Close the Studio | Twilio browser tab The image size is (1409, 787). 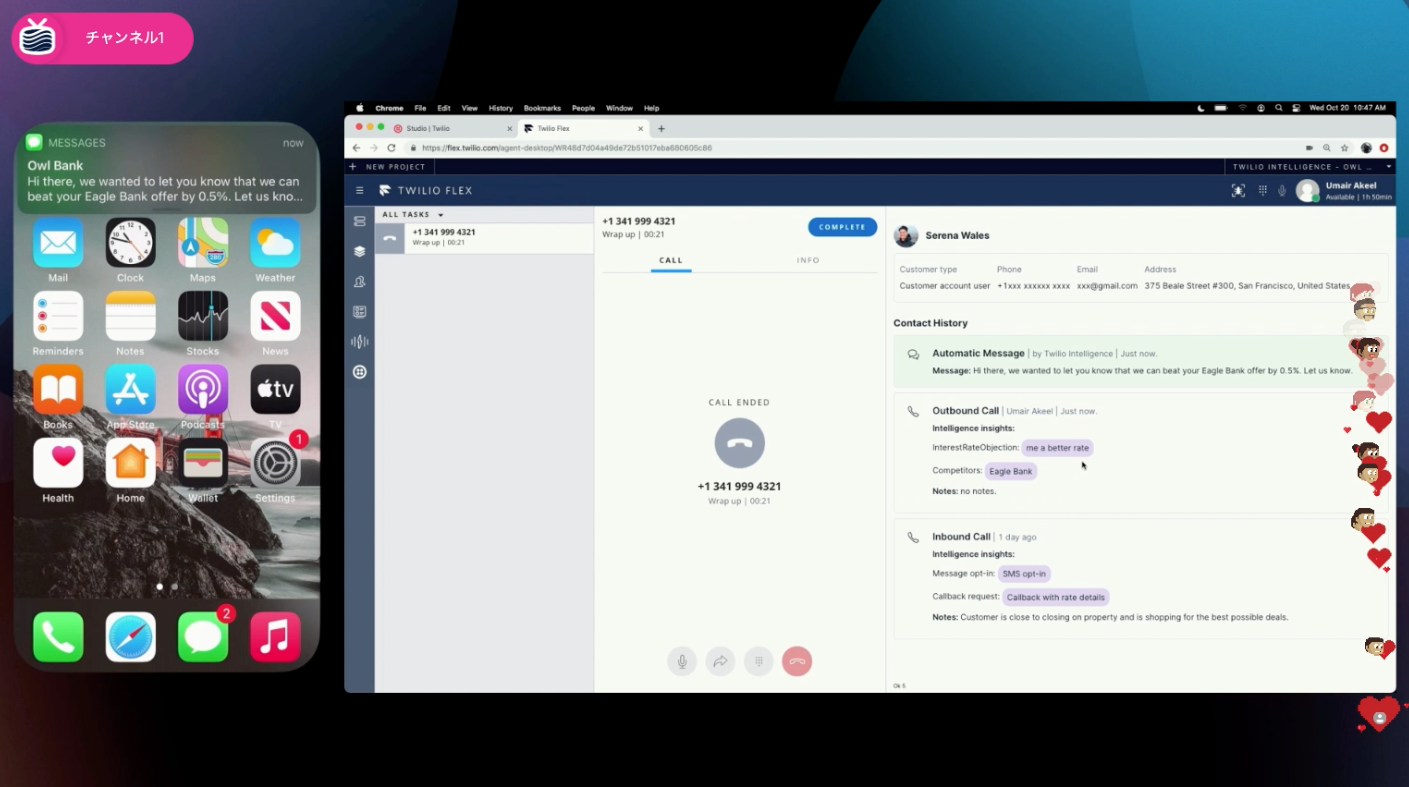pyautogui.click(x=509, y=128)
